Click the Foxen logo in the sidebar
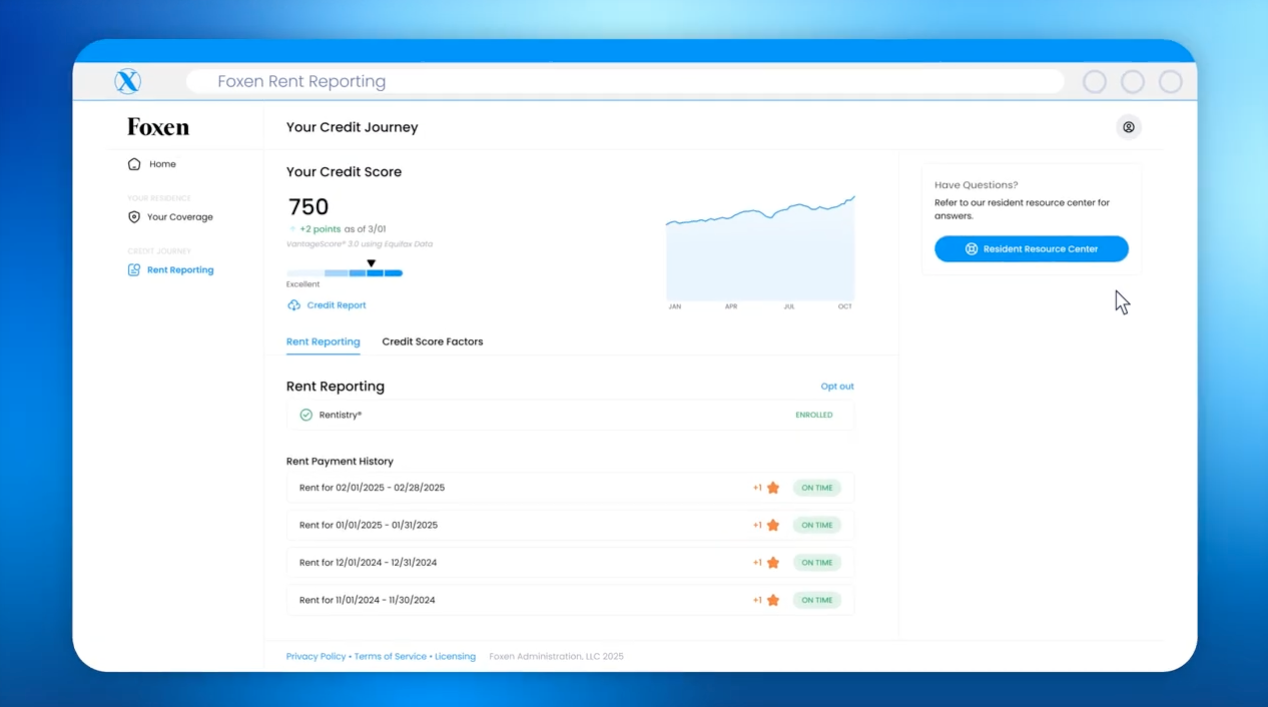1268x707 pixels. (x=158, y=127)
